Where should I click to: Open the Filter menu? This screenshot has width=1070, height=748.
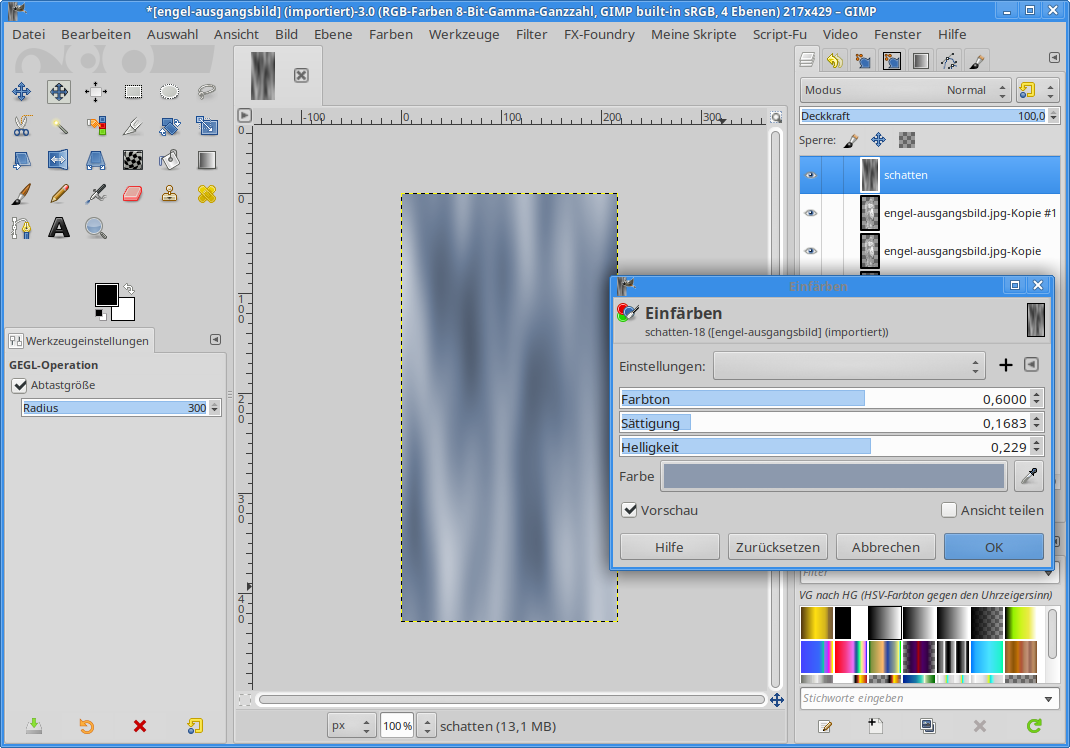pyautogui.click(x=531, y=34)
